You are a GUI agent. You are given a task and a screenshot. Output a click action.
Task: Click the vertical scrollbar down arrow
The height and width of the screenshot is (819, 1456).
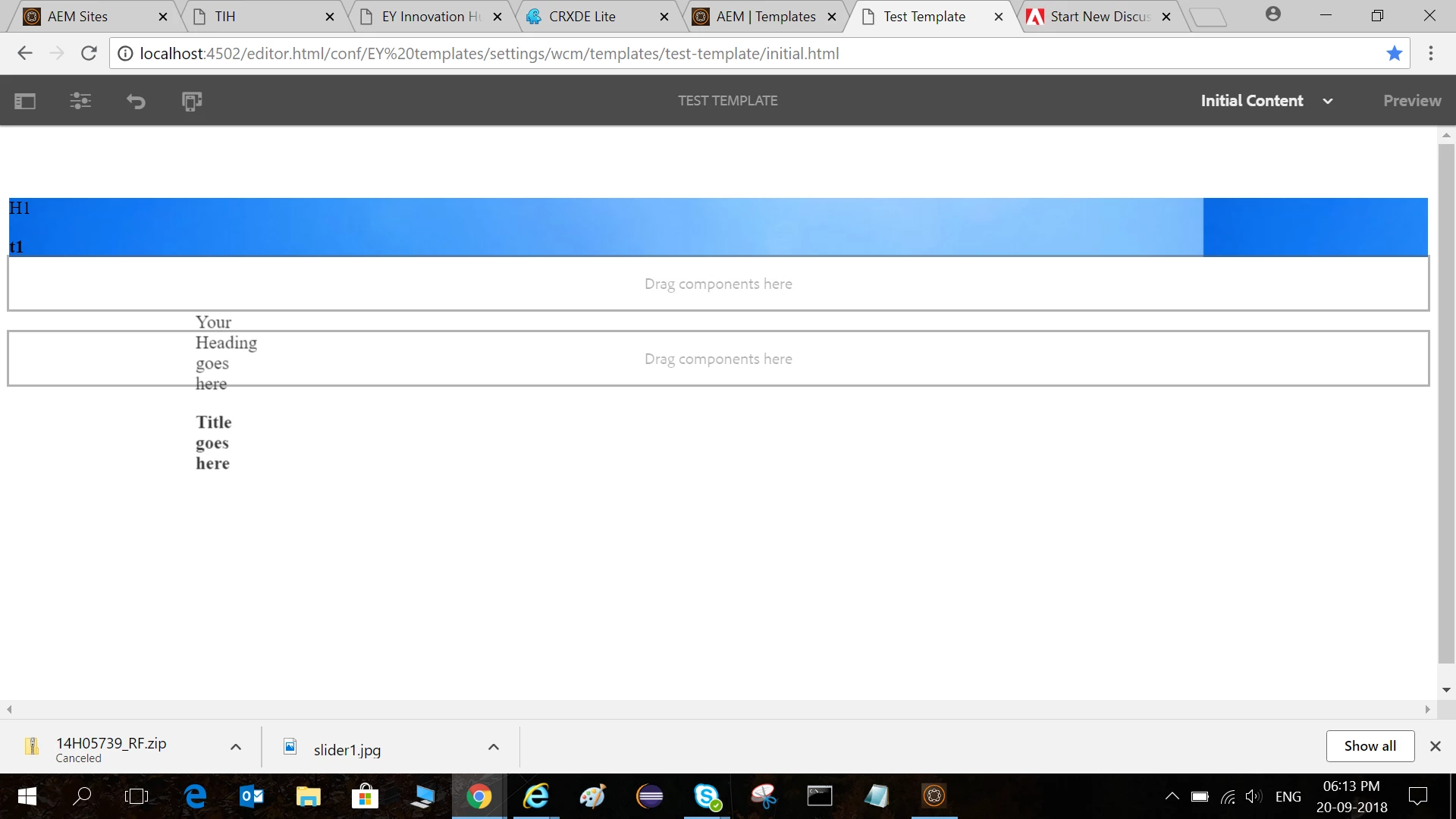click(x=1446, y=689)
